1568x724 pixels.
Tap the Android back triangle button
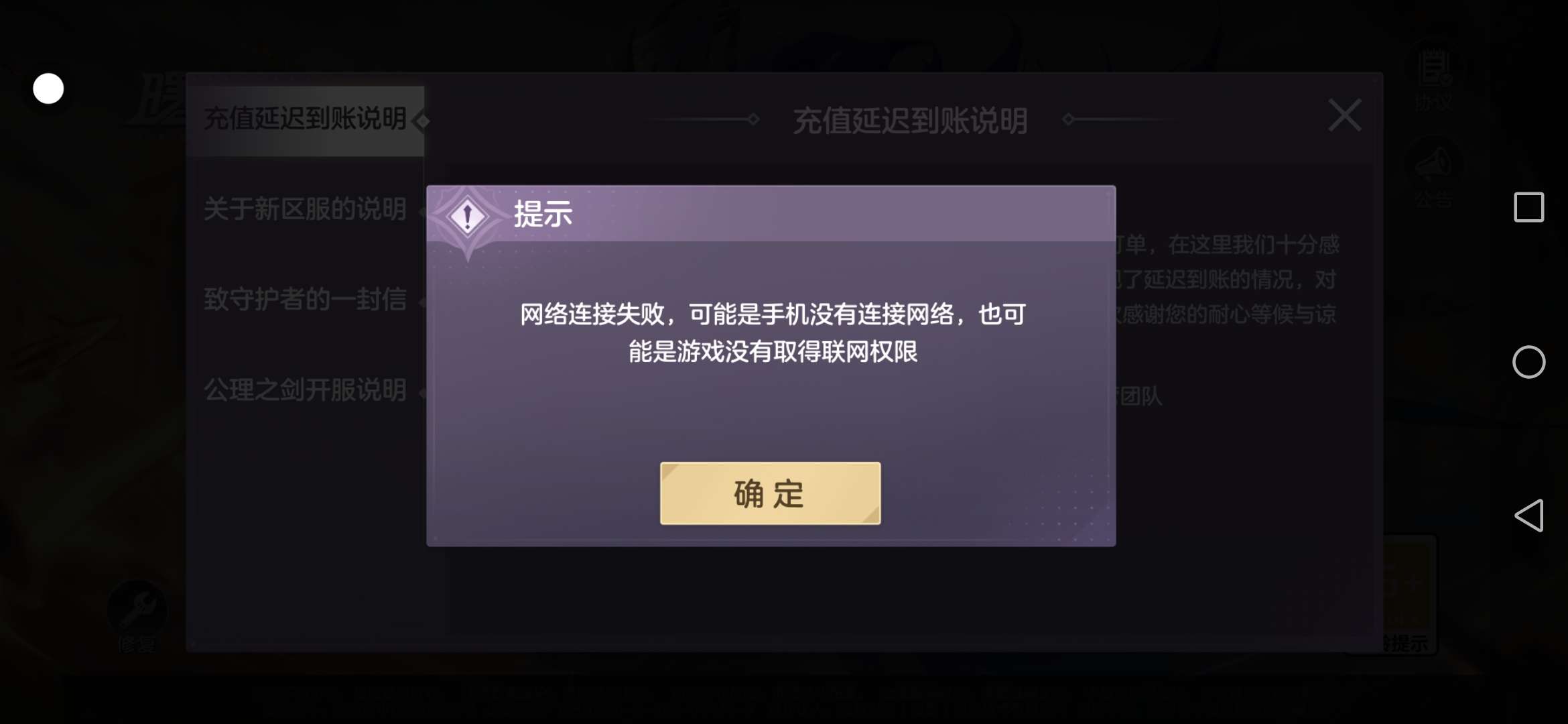pyautogui.click(x=1529, y=515)
